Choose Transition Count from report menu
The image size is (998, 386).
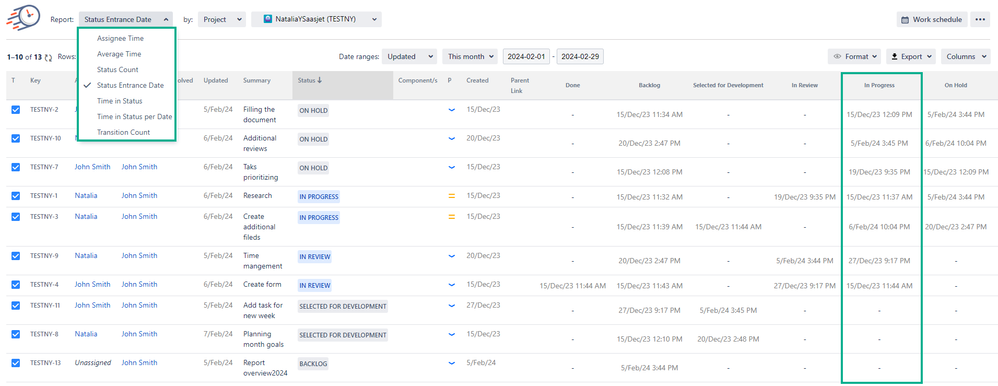tap(123, 132)
